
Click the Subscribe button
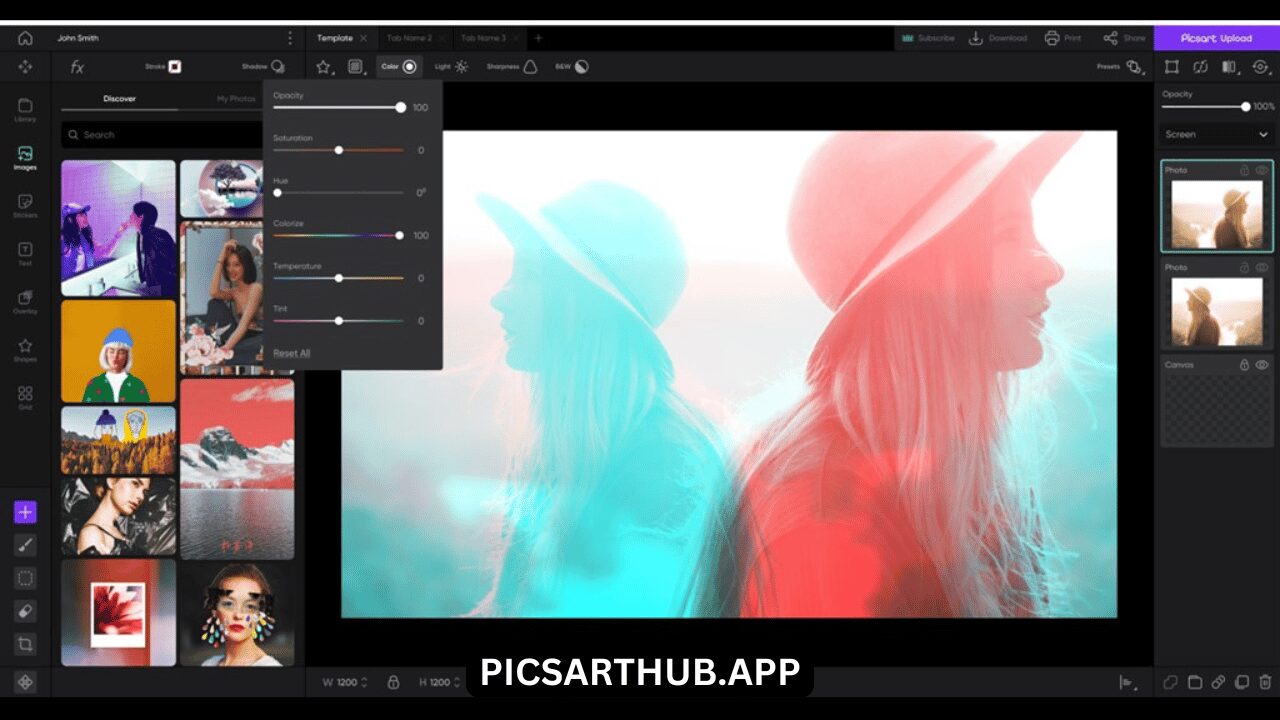coord(927,38)
